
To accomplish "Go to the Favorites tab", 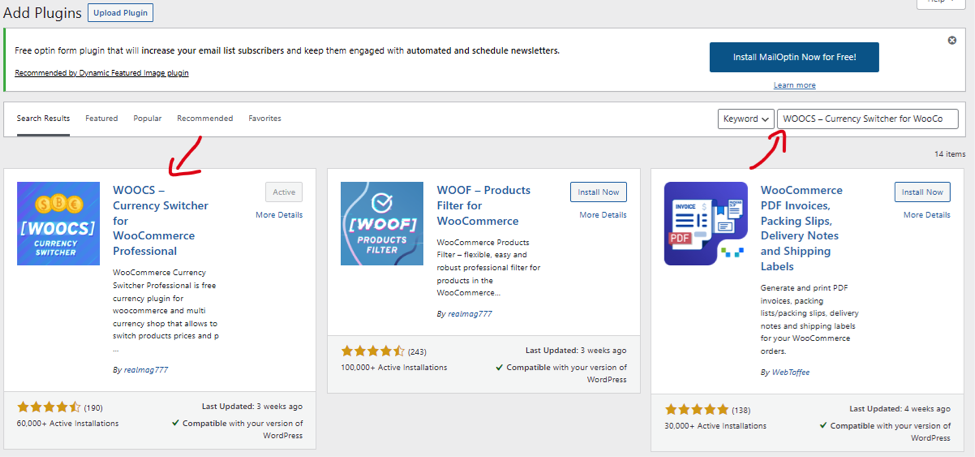I will point(264,118).
